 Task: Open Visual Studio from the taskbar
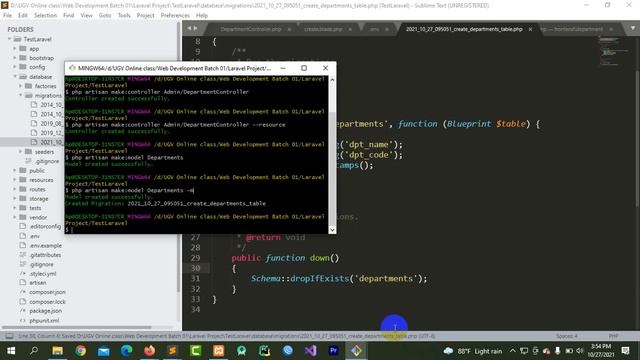311,351
